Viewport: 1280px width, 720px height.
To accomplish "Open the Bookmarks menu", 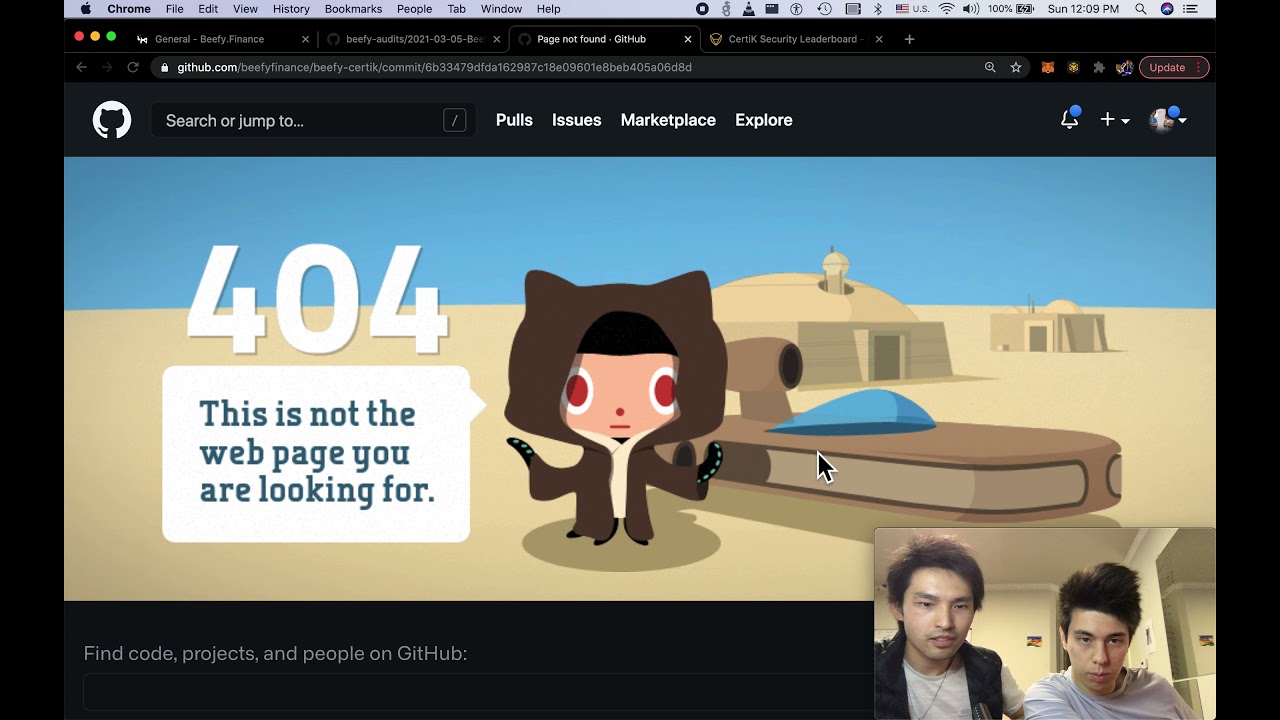I will (353, 9).
